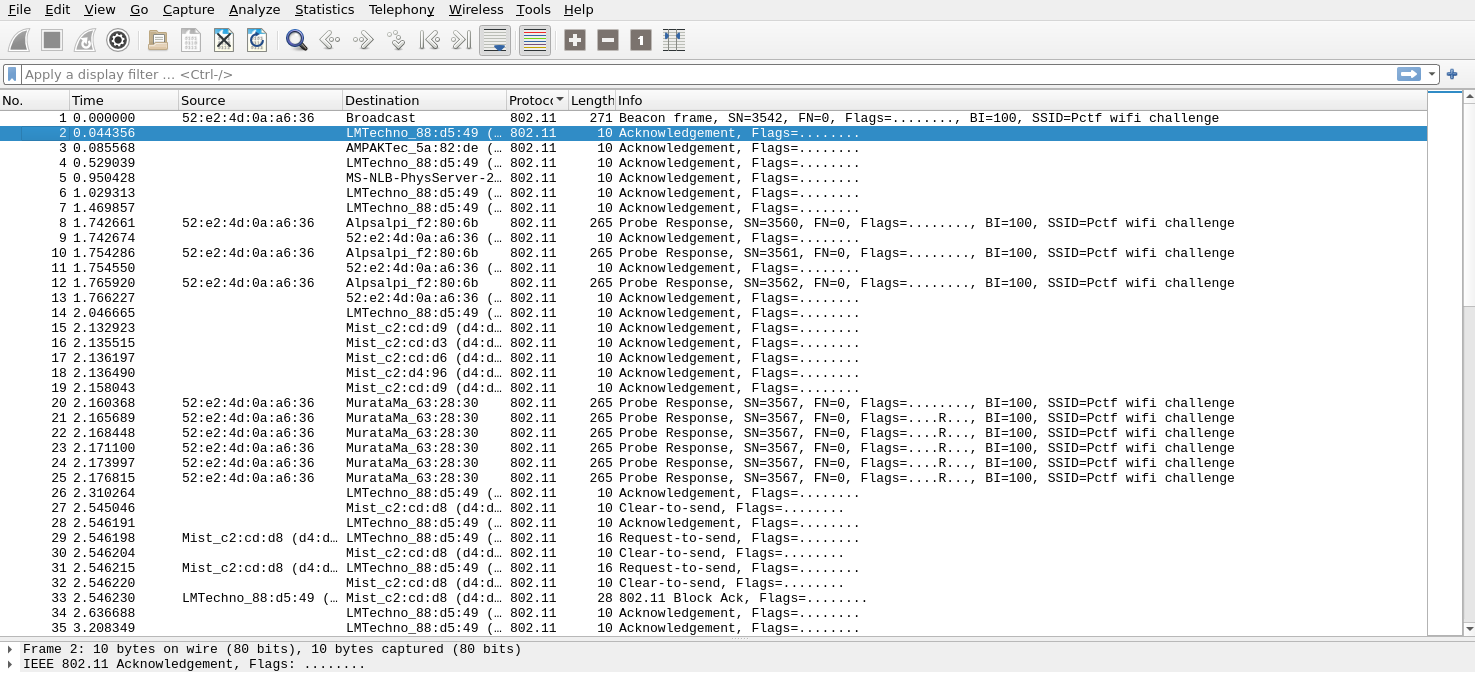Open the File menu
Screen dimensions: 1475x678
pyautogui.click(x=19, y=9)
